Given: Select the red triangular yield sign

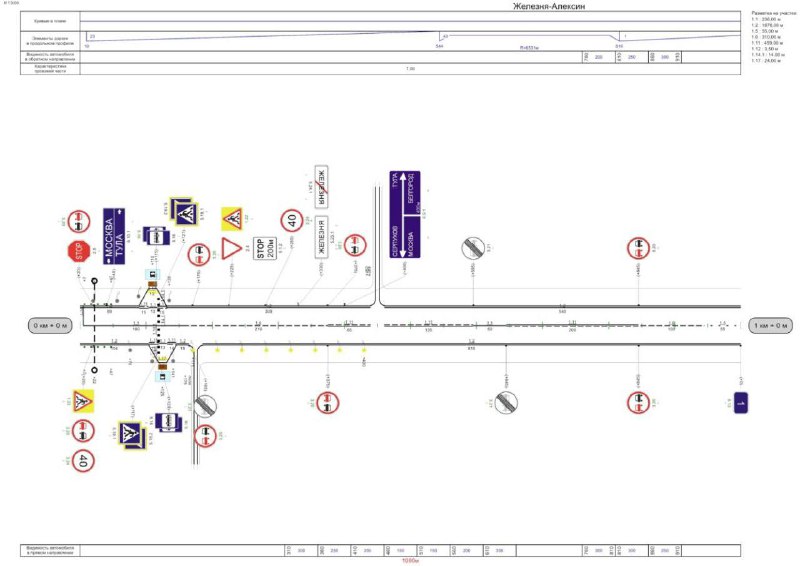Looking at the screenshot, I should tap(231, 249).
